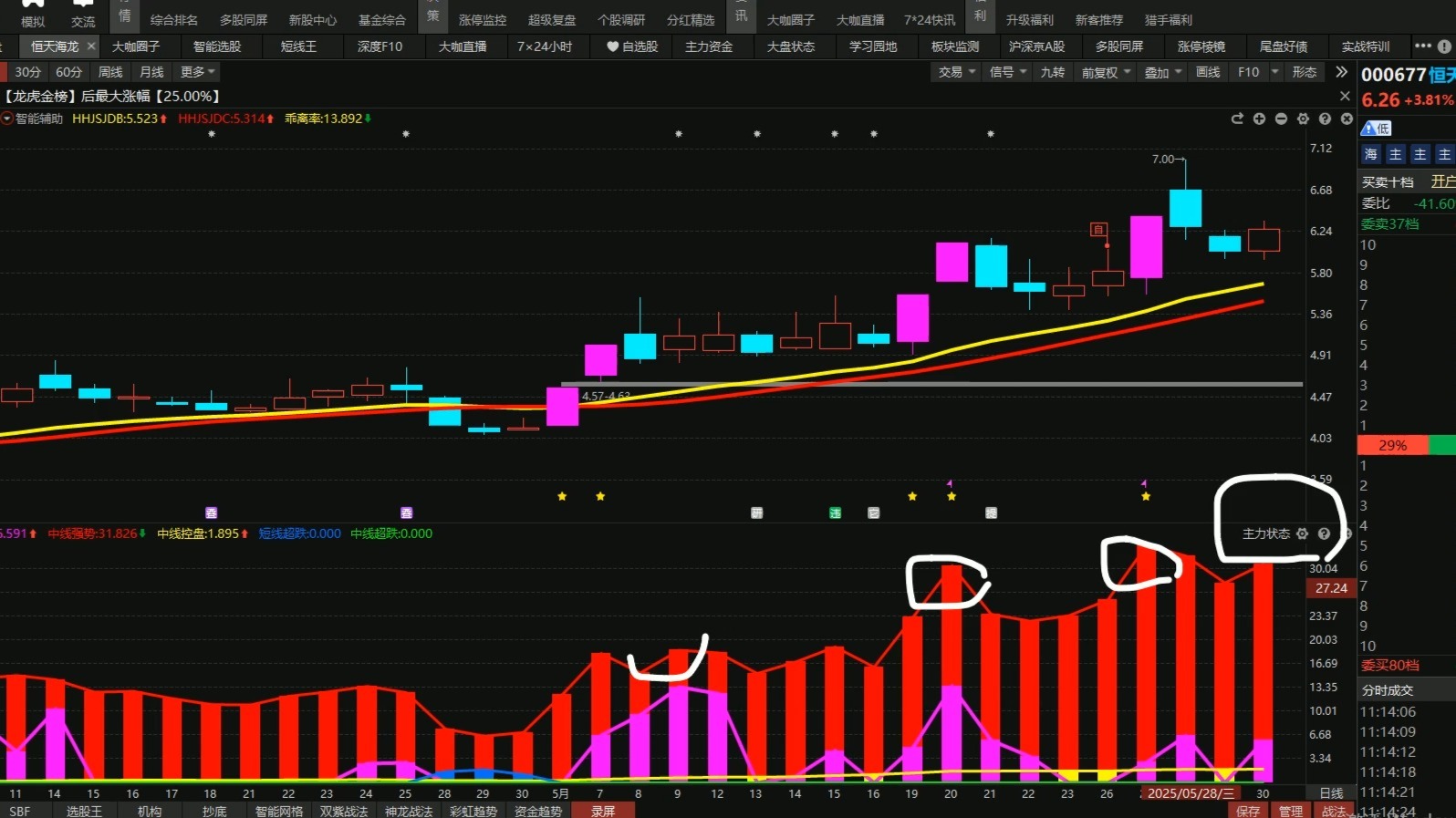Click the chart undo/restore arrow icon
The image size is (1456, 818).
(x=1237, y=119)
